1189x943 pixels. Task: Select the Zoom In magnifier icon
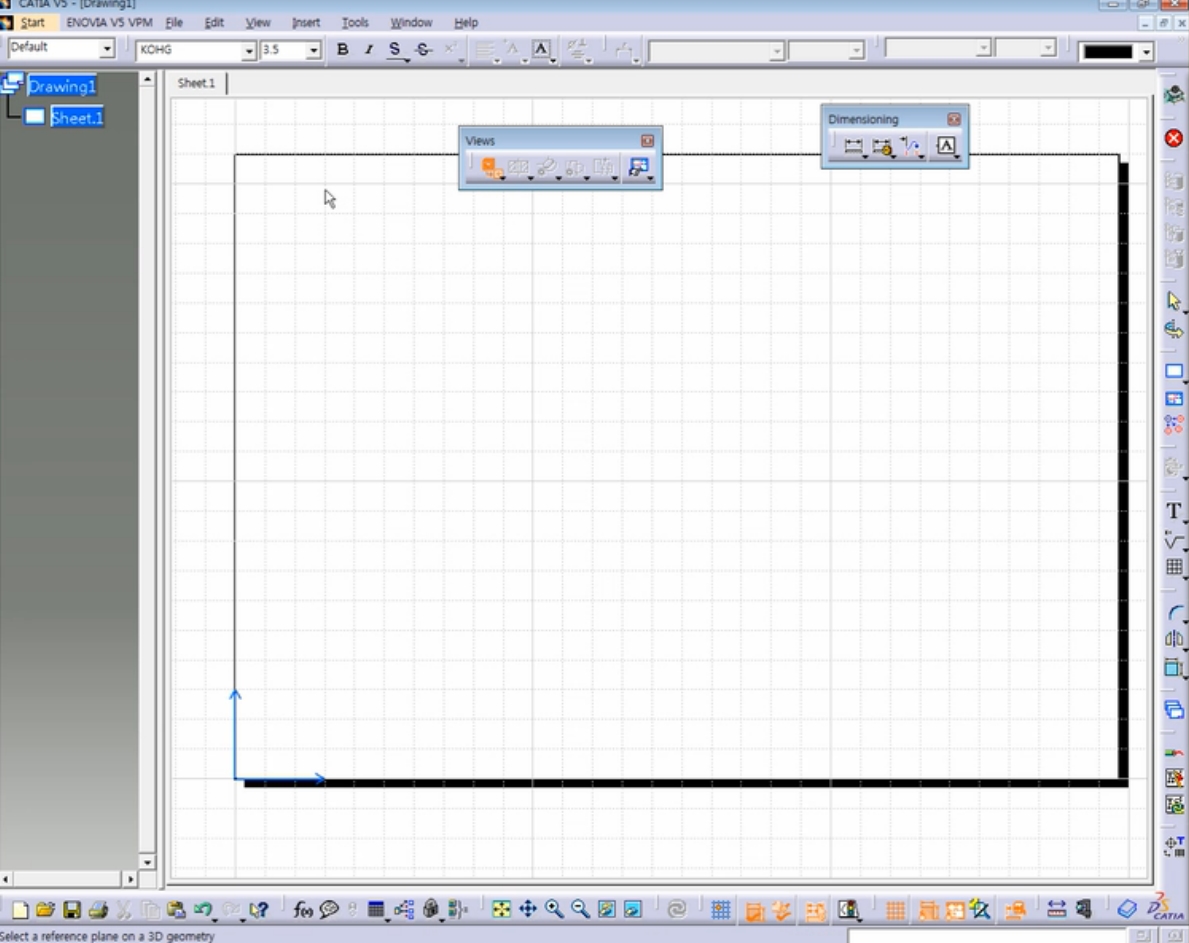(551, 910)
